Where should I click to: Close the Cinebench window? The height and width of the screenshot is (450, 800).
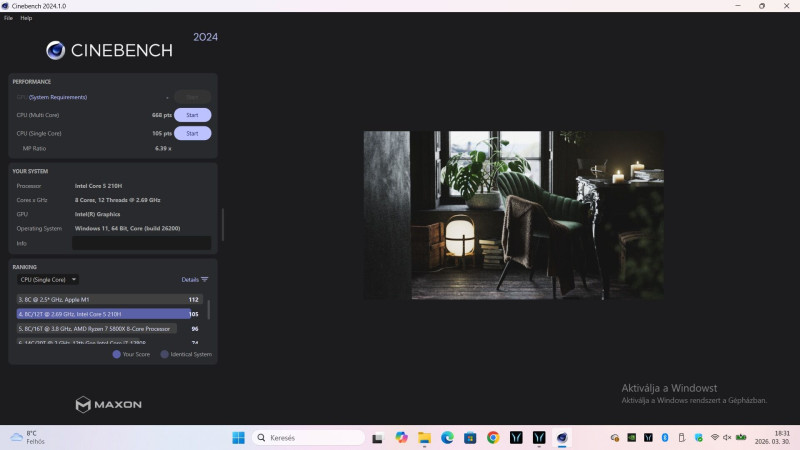786,6
